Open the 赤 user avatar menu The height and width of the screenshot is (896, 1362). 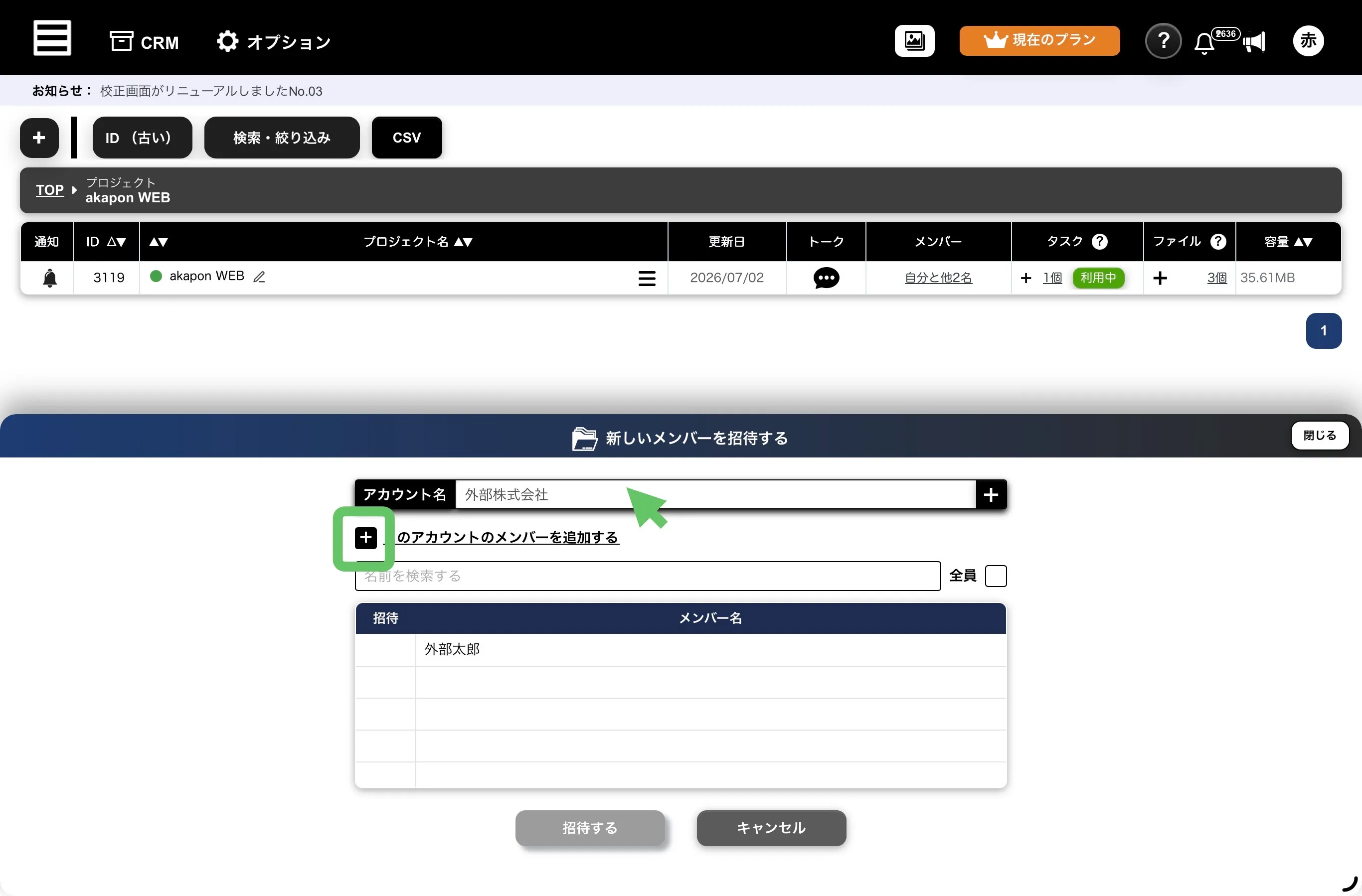point(1308,41)
